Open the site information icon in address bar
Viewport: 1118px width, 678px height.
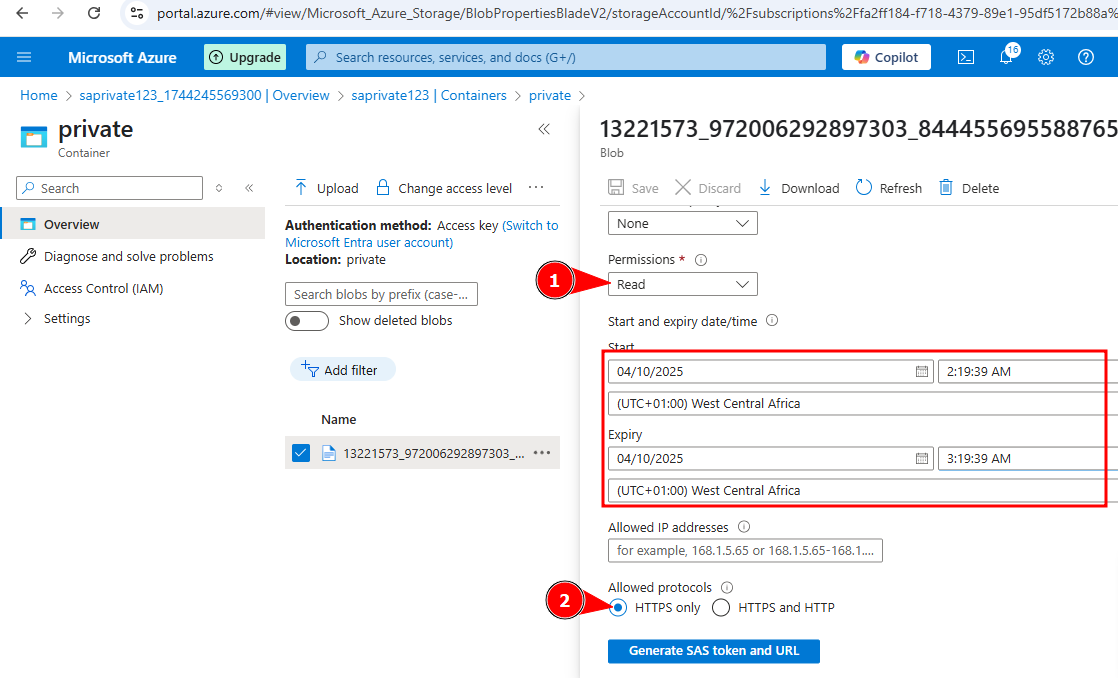pos(137,13)
